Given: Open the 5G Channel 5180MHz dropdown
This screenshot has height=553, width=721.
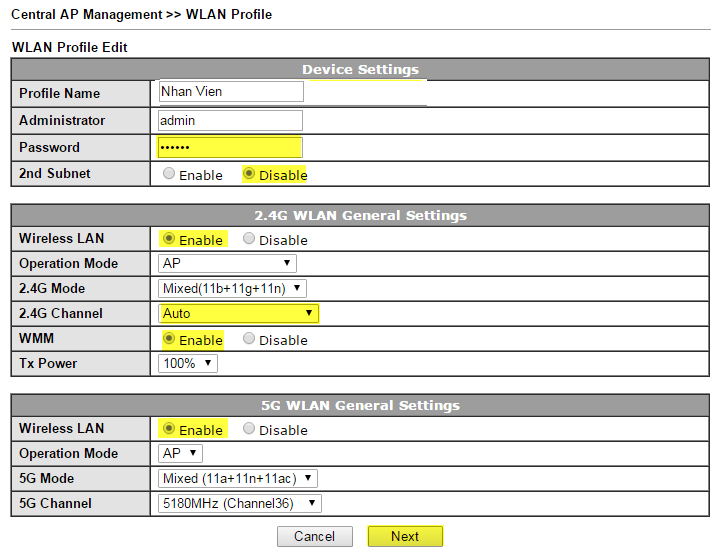Looking at the screenshot, I should click(240, 503).
